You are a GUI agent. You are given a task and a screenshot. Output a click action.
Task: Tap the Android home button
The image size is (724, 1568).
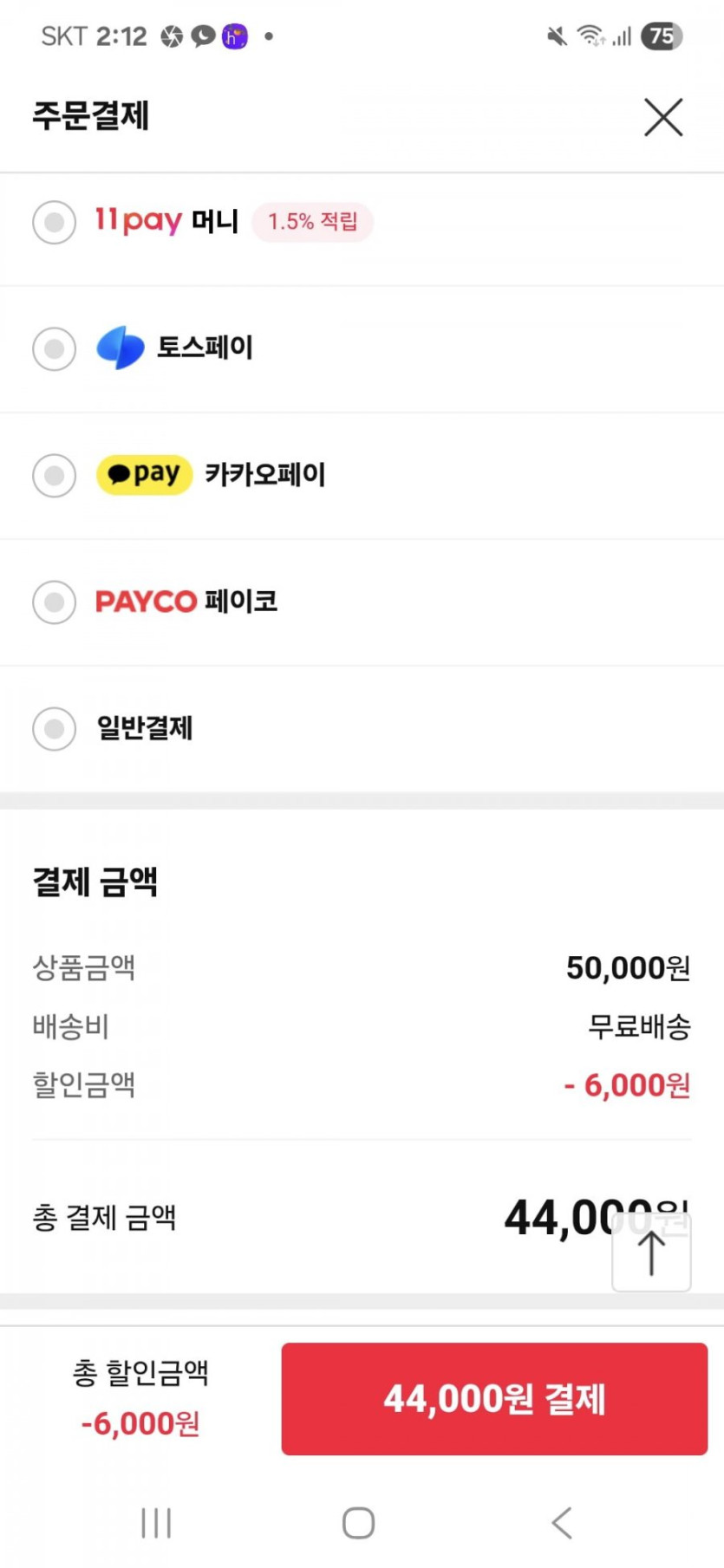click(x=358, y=1523)
